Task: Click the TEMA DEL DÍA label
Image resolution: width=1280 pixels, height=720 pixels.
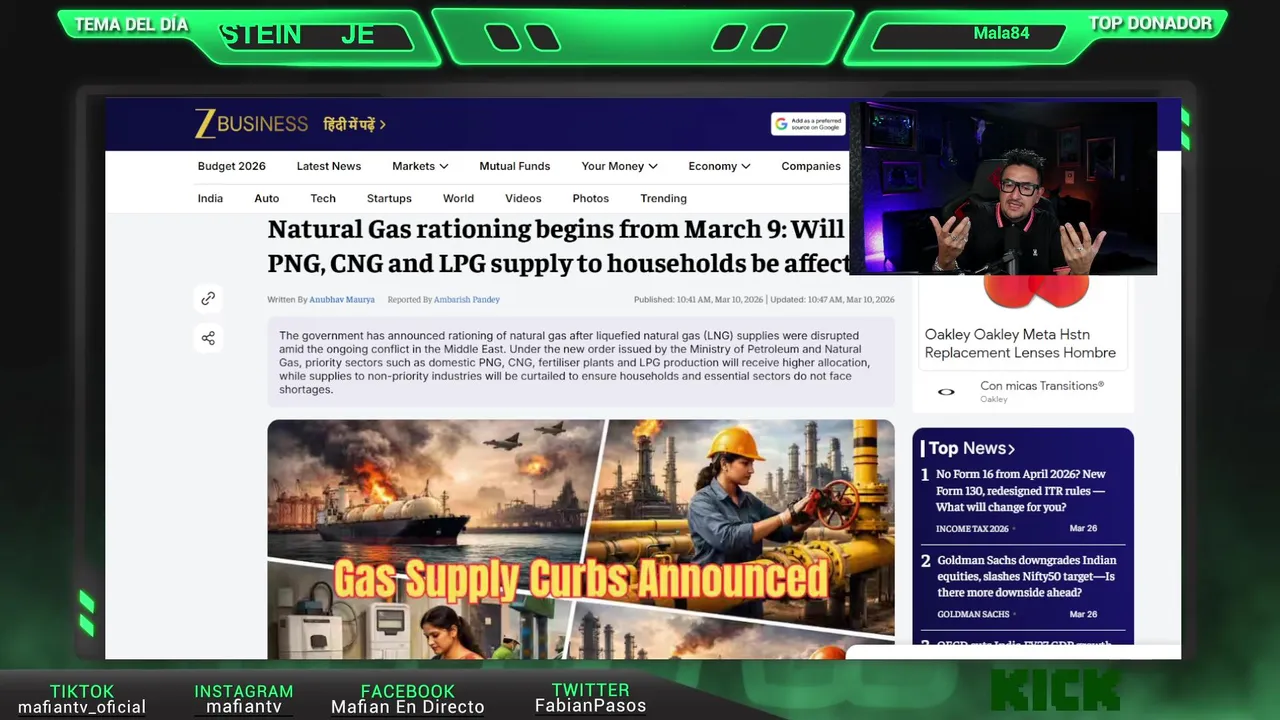Action: click(x=131, y=25)
